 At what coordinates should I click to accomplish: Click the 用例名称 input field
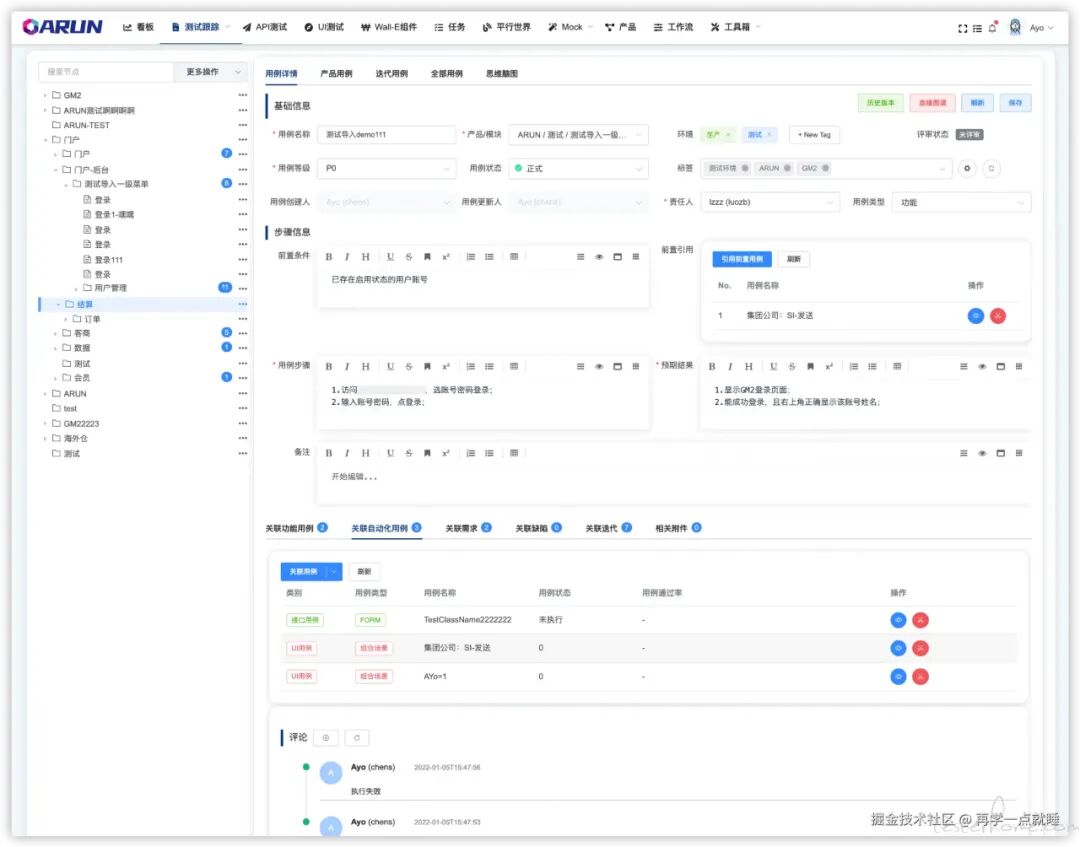pyautogui.click(x=386, y=134)
